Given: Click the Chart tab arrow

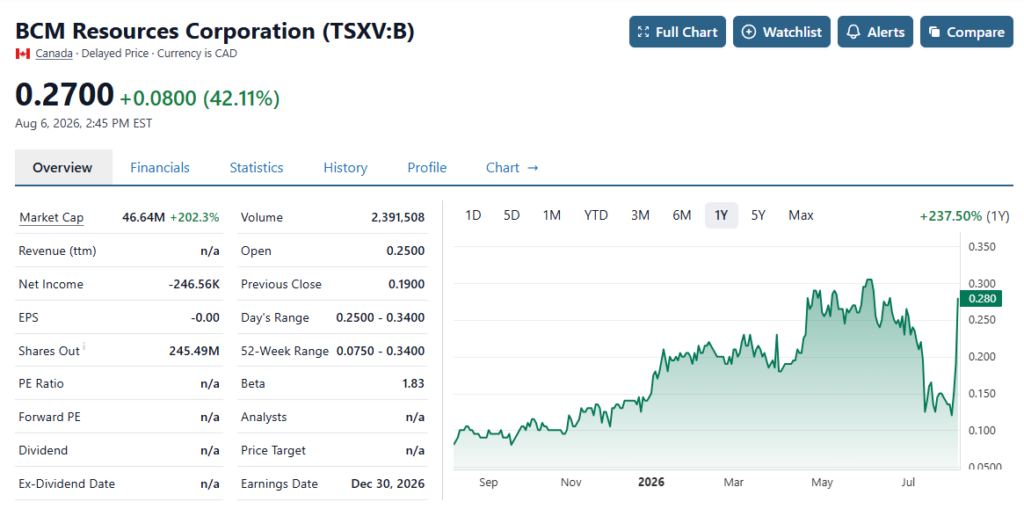Looking at the screenshot, I should [x=532, y=168].
